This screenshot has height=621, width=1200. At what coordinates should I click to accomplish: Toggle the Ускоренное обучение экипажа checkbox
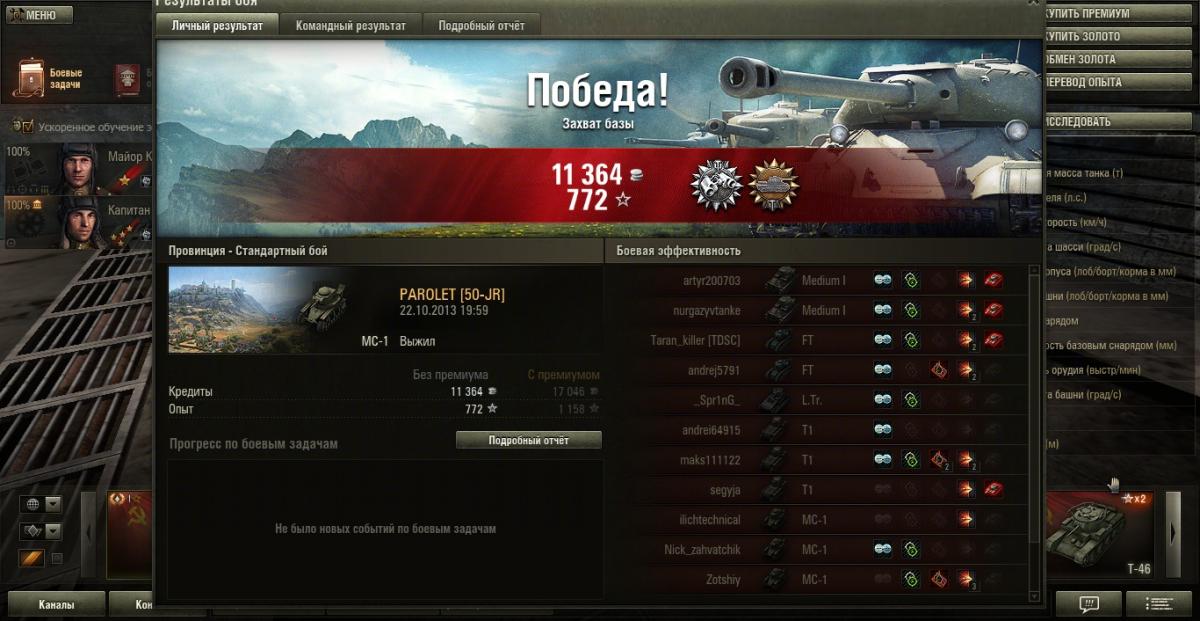(x=28, y=127)
